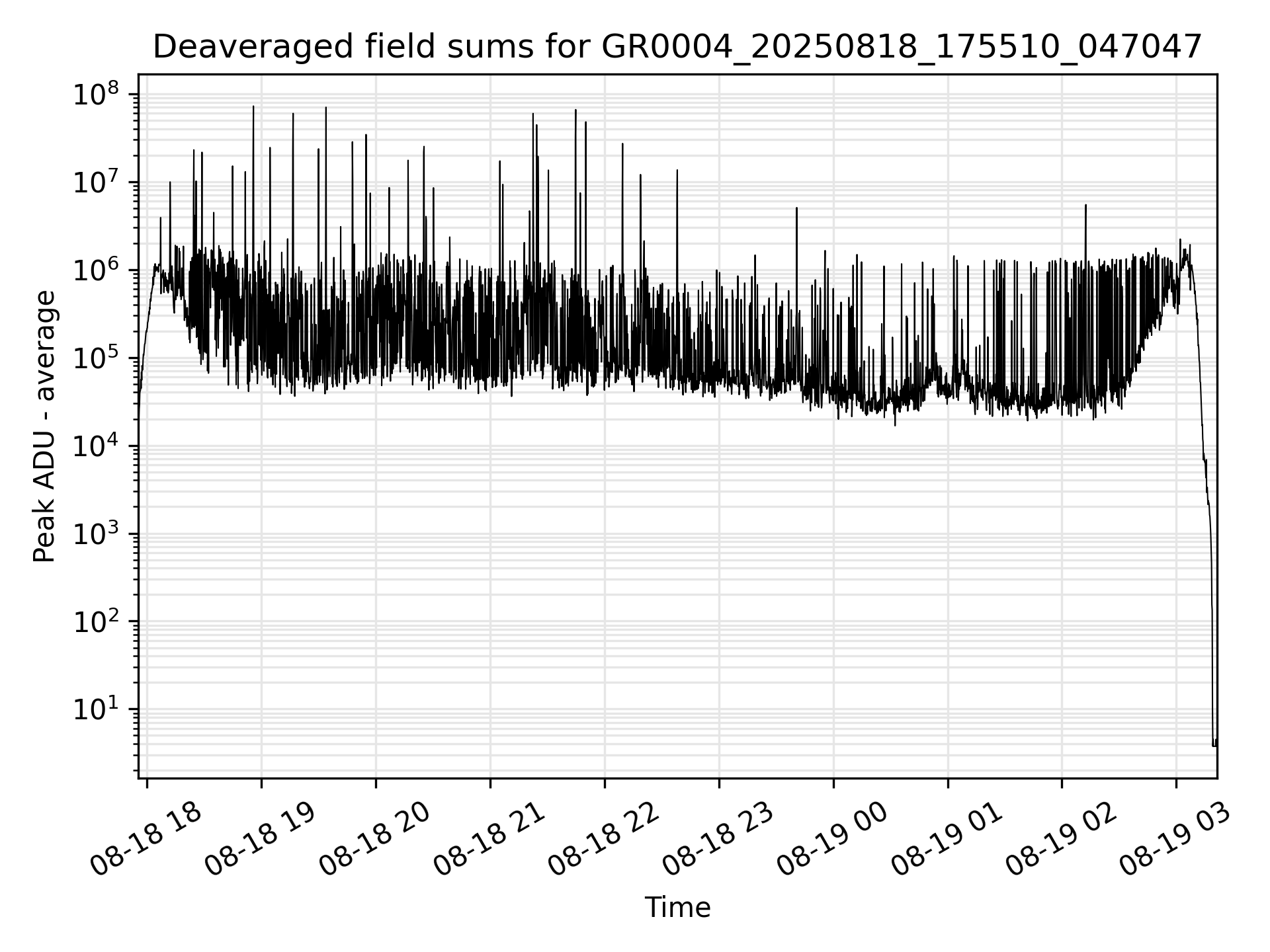Click the x tick label '08-18 23'
Screen dimensions: 1270x952
718,840
